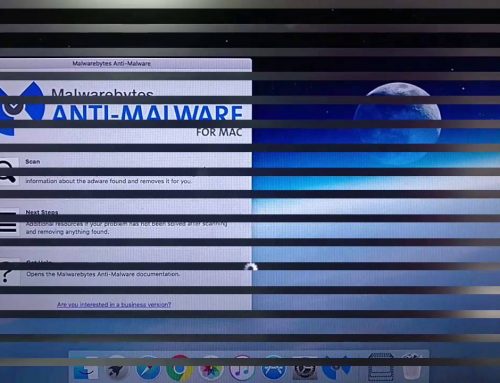Click the Malwarebytes Anti-Malware window title bar

pos(126,63)
